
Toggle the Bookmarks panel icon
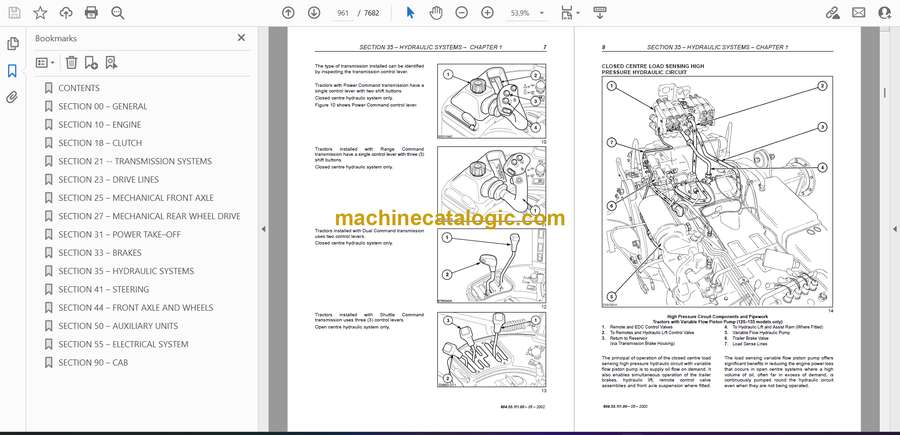pyautogui.click(x=13, y=71)
